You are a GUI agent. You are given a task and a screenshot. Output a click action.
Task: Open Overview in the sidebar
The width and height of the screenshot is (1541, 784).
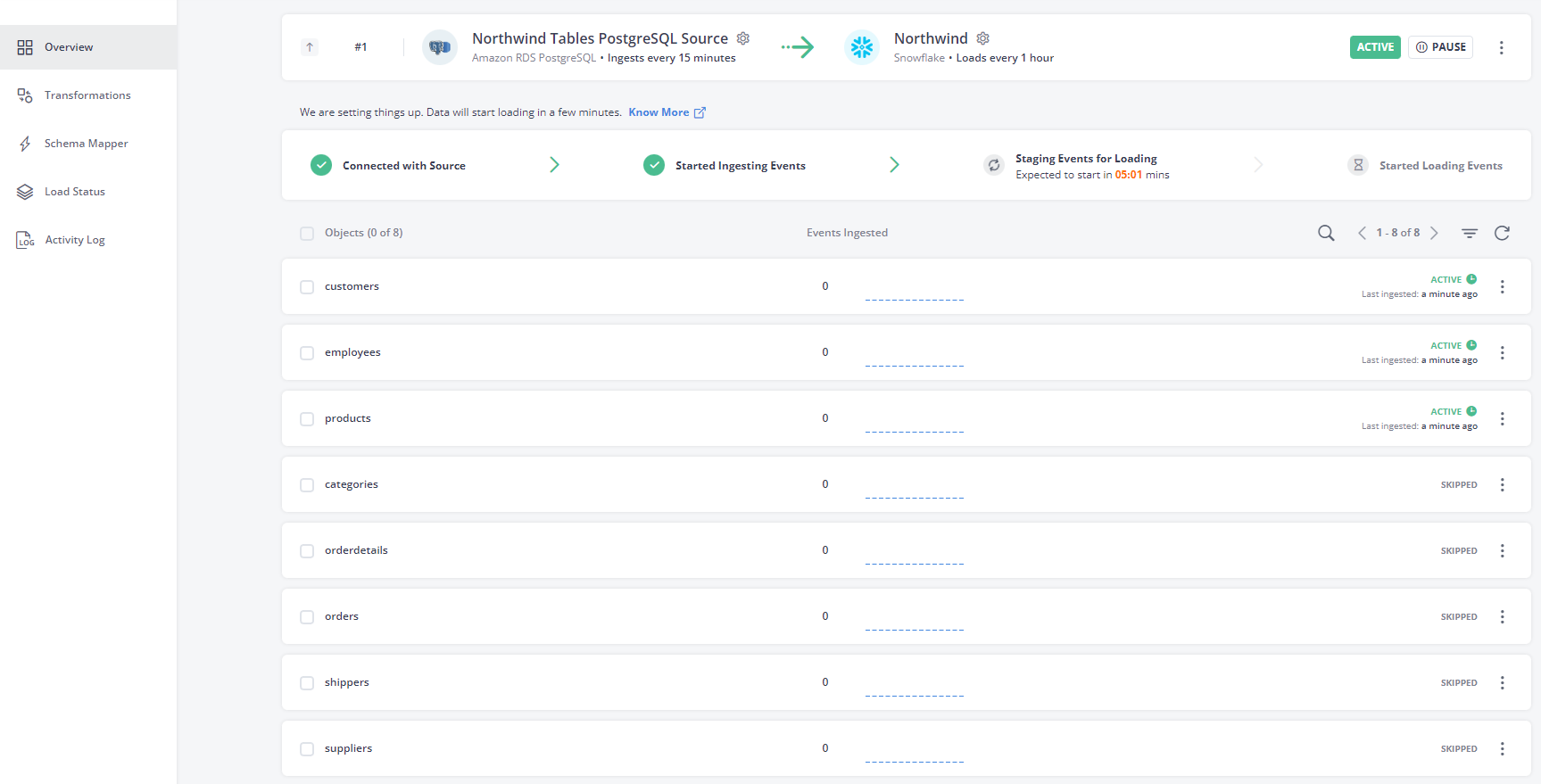tap(88, 47)
